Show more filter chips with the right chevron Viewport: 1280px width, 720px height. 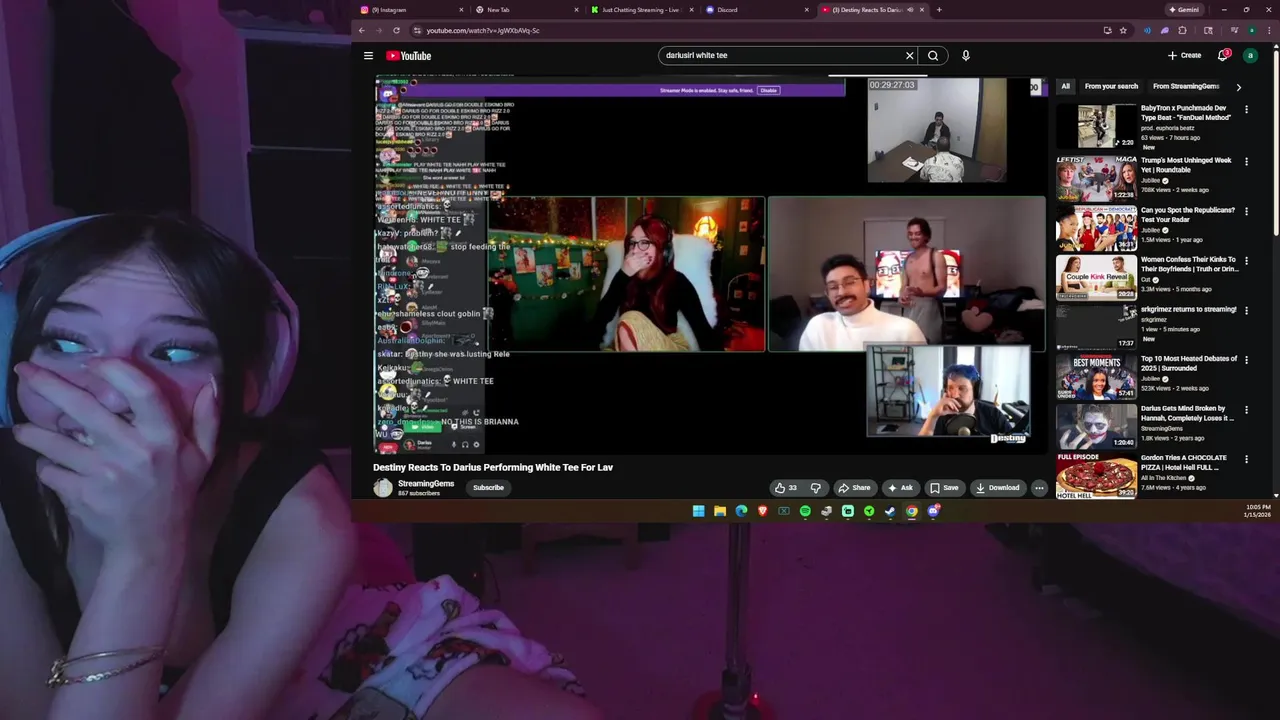[1238, 87]
